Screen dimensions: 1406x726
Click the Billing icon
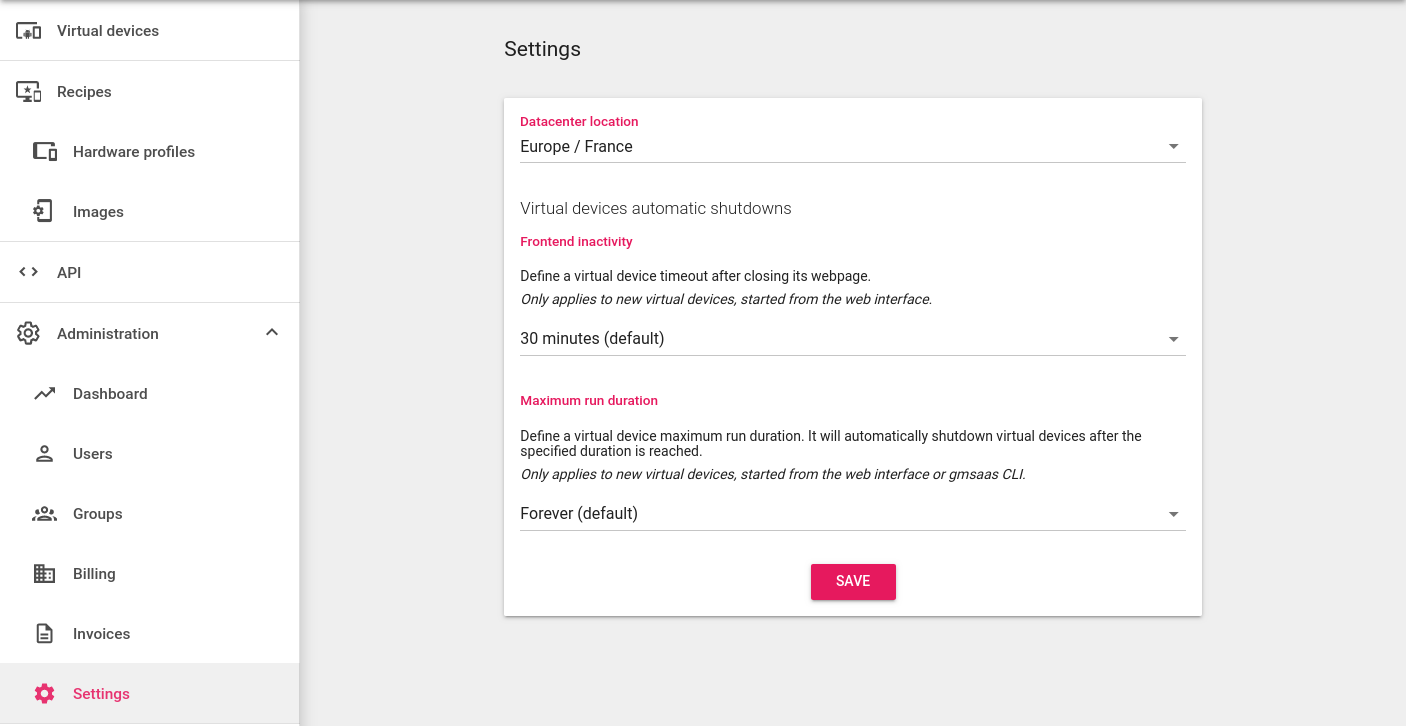tap(44, 573)
